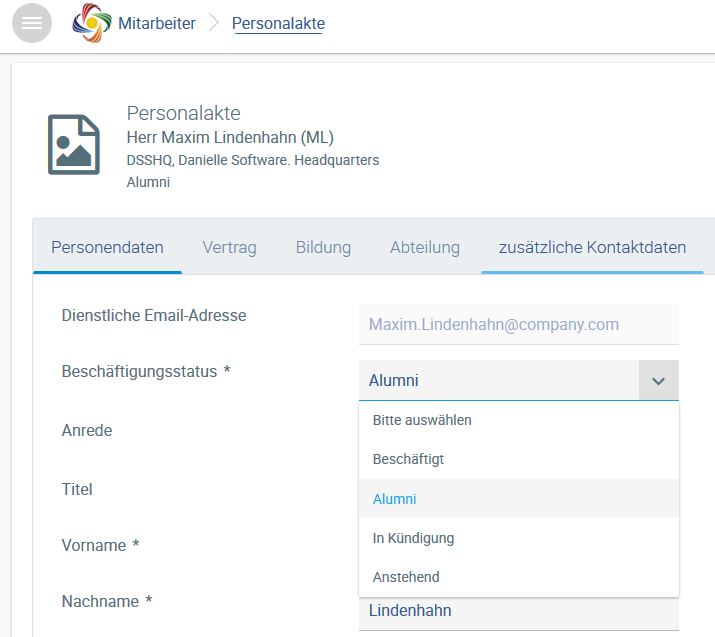
Task: Open the hamburger menu button
Action: 32,23
